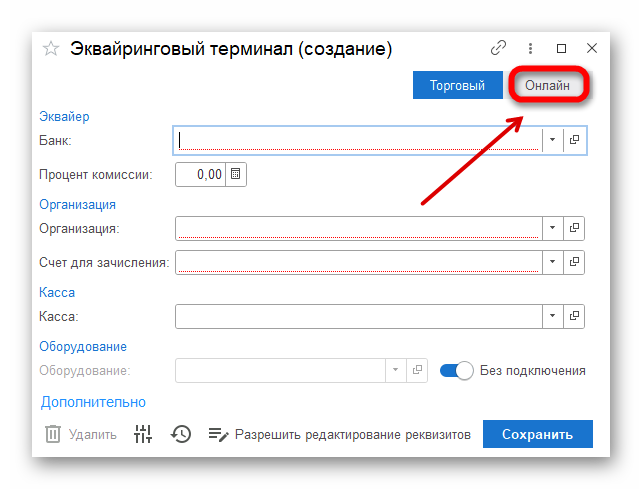Toggle the Без подключения switch
The height and width of the screenshot is (489, 642).
click(457, 371)
